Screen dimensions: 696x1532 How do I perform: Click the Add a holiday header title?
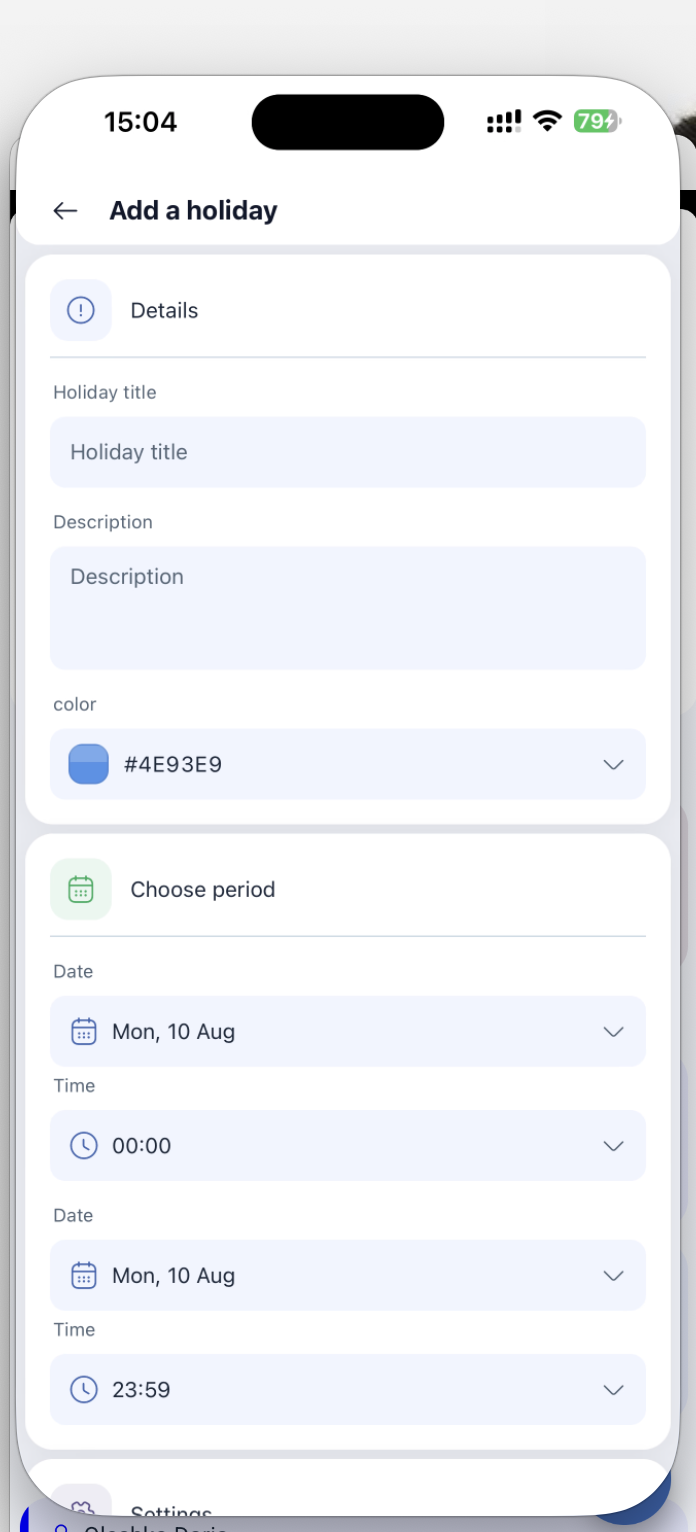[x=193, y=210]
